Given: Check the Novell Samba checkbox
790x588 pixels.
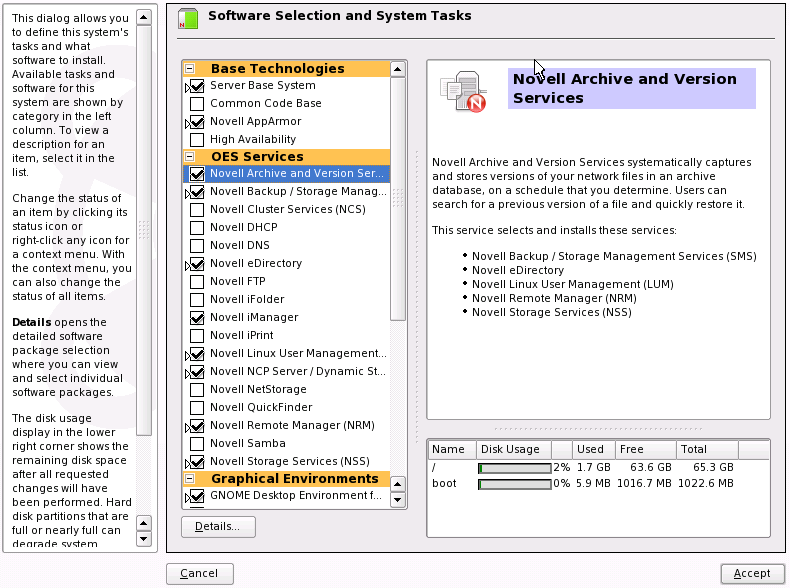Looking at the screenshot, I should (197, 444).
